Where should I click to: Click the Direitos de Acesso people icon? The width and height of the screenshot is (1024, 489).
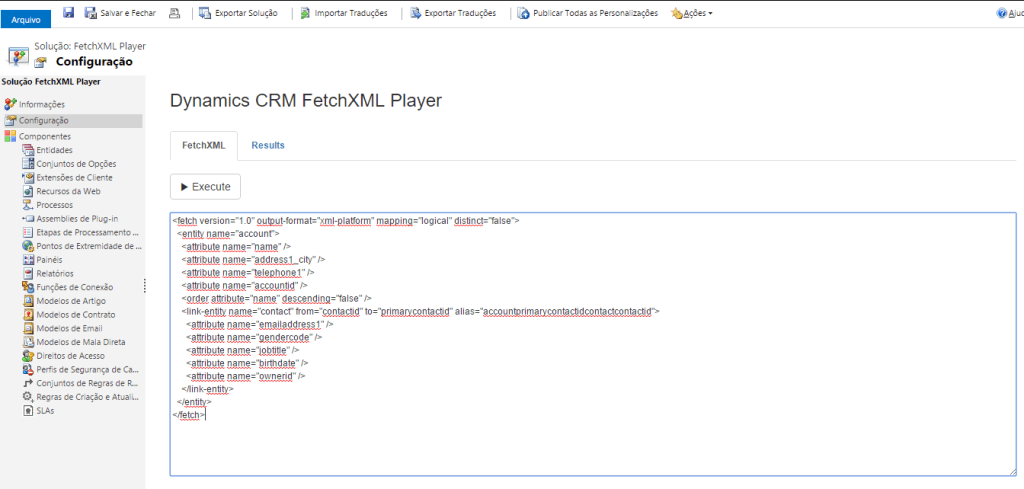28,356
